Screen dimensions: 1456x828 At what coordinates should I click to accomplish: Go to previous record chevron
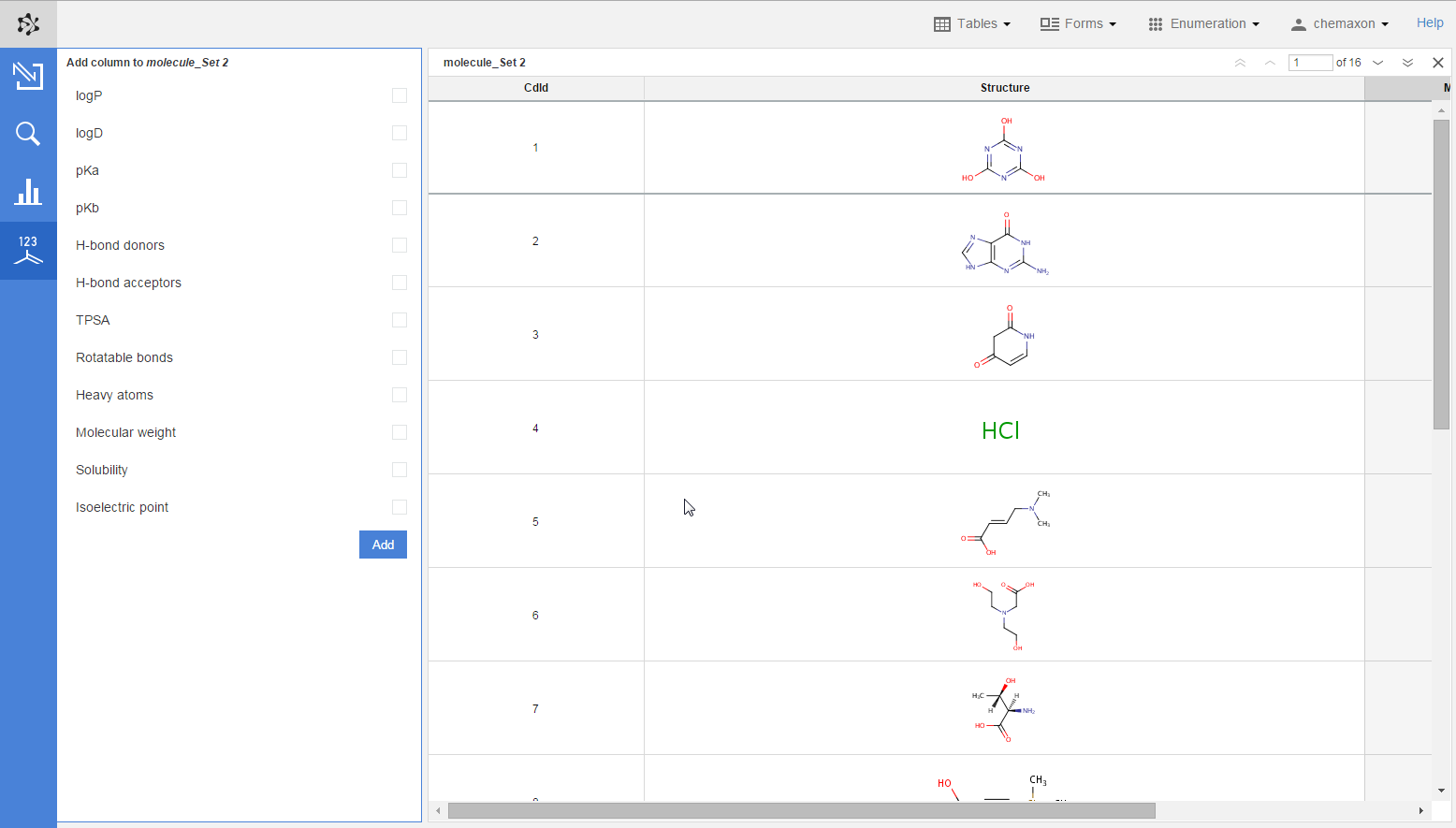[x=1270, y=63]
